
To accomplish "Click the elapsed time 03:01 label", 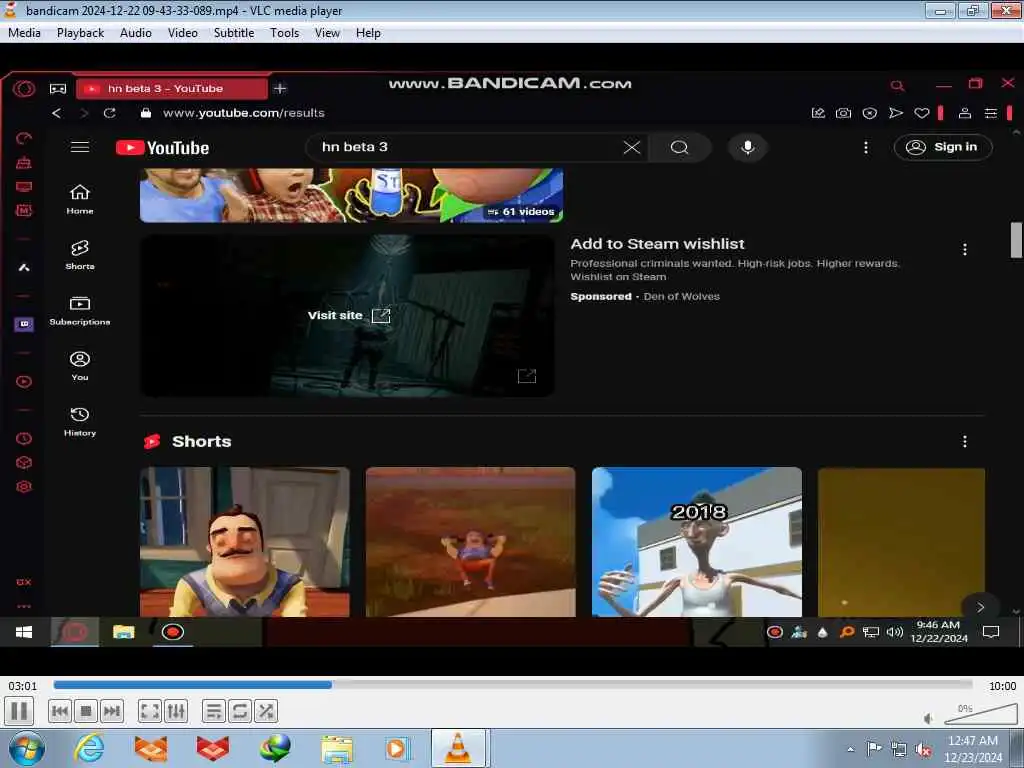I will coord(23,686).
